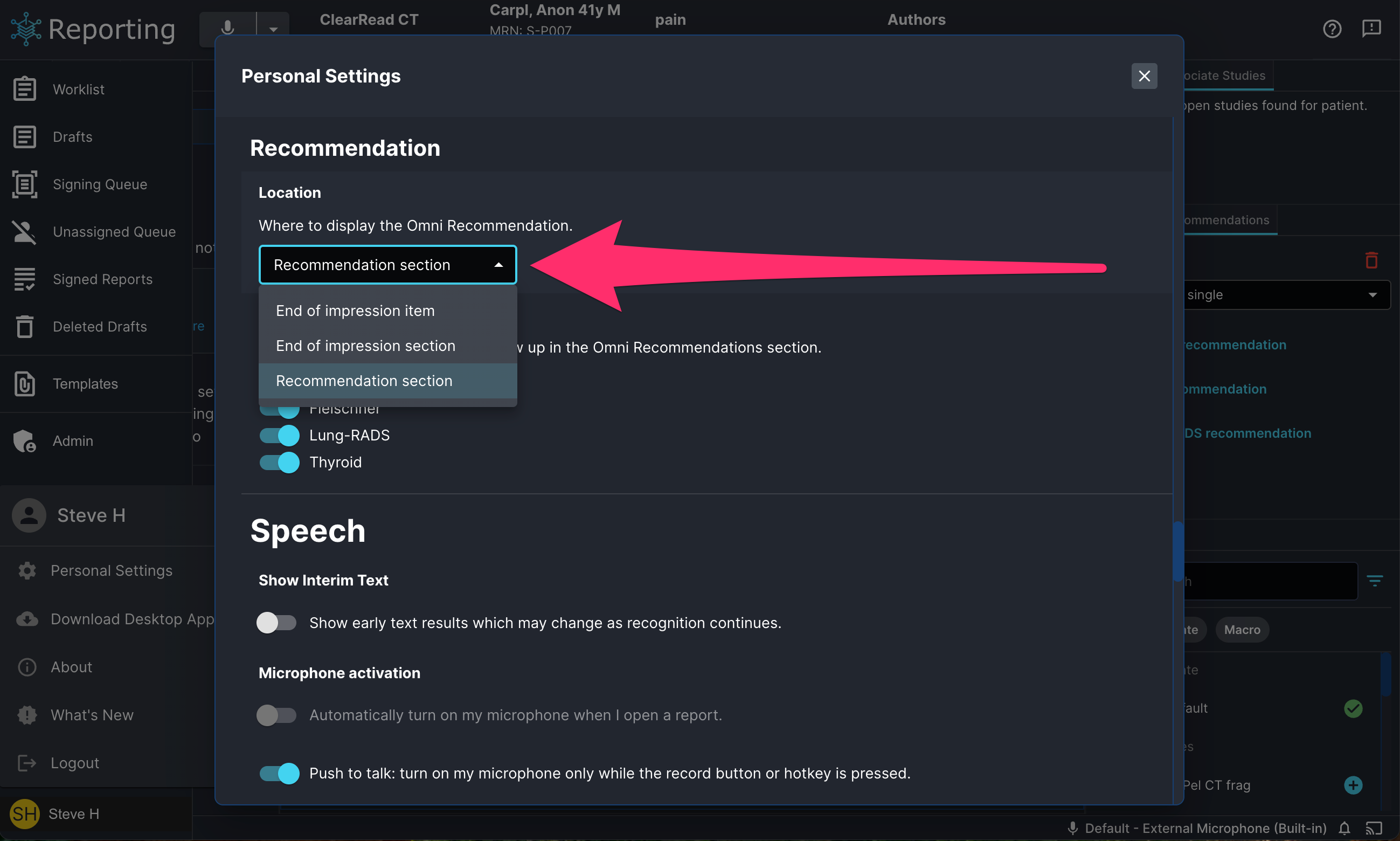Image resolution: width=1400 pixels, height=841 pixels.
Task: Toggle the Thyroid switch
Action: [x=279, y=463]
